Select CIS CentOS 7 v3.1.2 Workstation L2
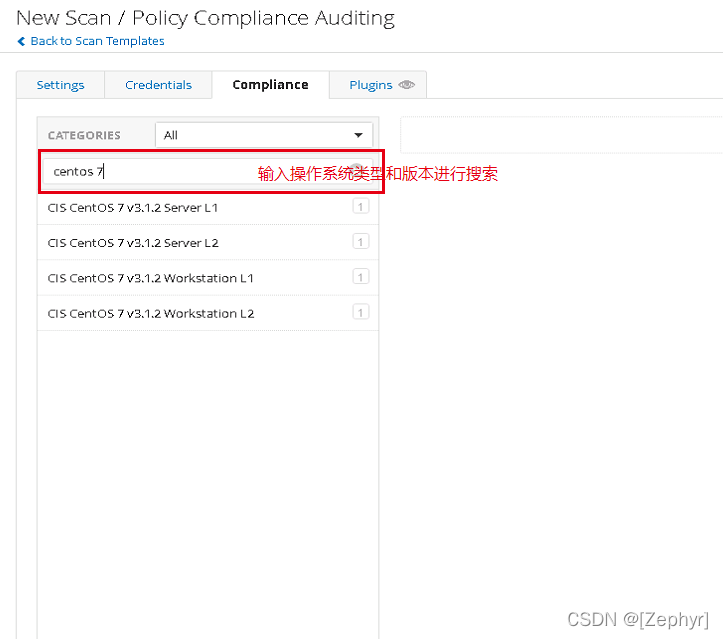Image resolution: width=723 pixels, height=639 pixels. (208, 314)
